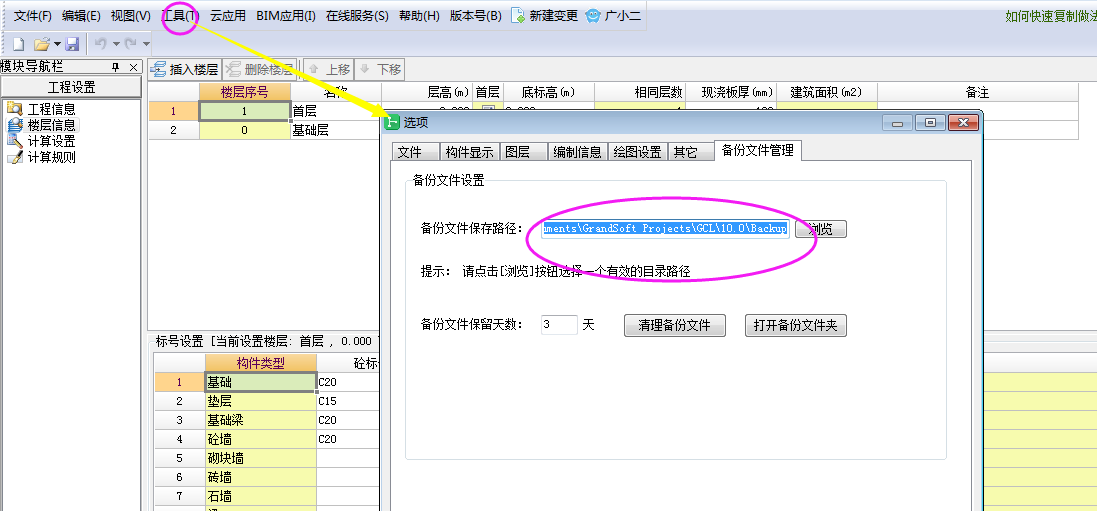This screenshot has width=1097, height=511.
Task: Click the 上移 move-up button
Action: [330, 69]
